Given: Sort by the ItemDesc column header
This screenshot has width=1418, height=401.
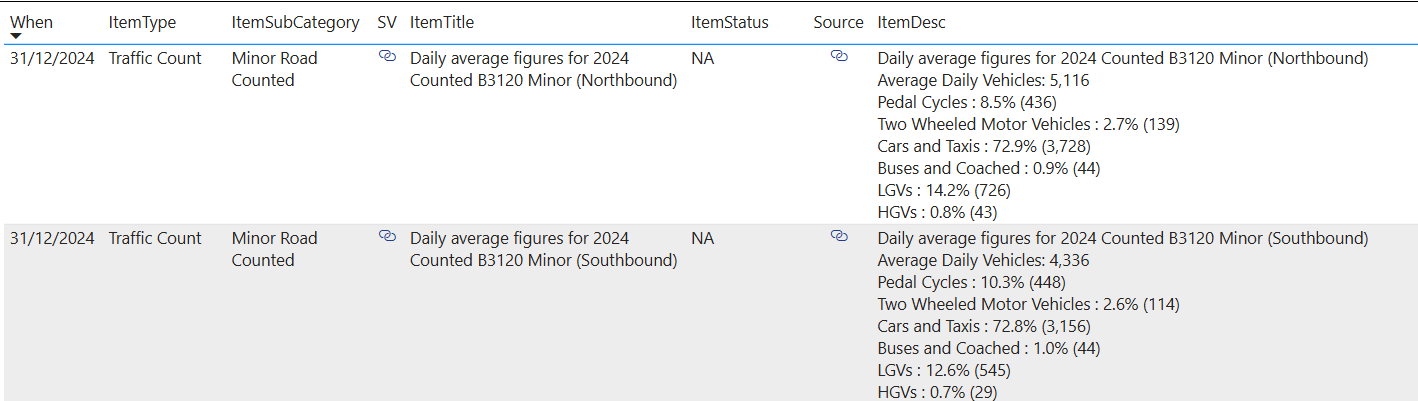Looking at the screenshot, I should click(911, 22).
